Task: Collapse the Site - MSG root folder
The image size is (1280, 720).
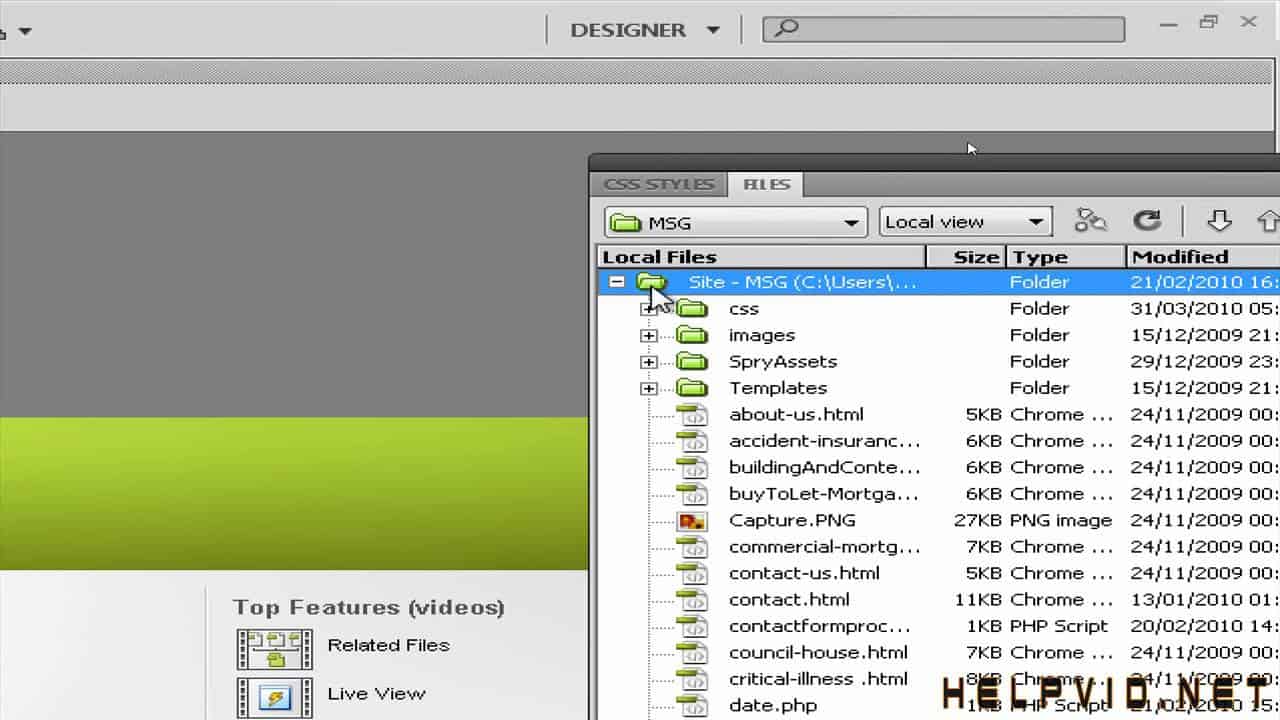Action: (x=617, y=283)
